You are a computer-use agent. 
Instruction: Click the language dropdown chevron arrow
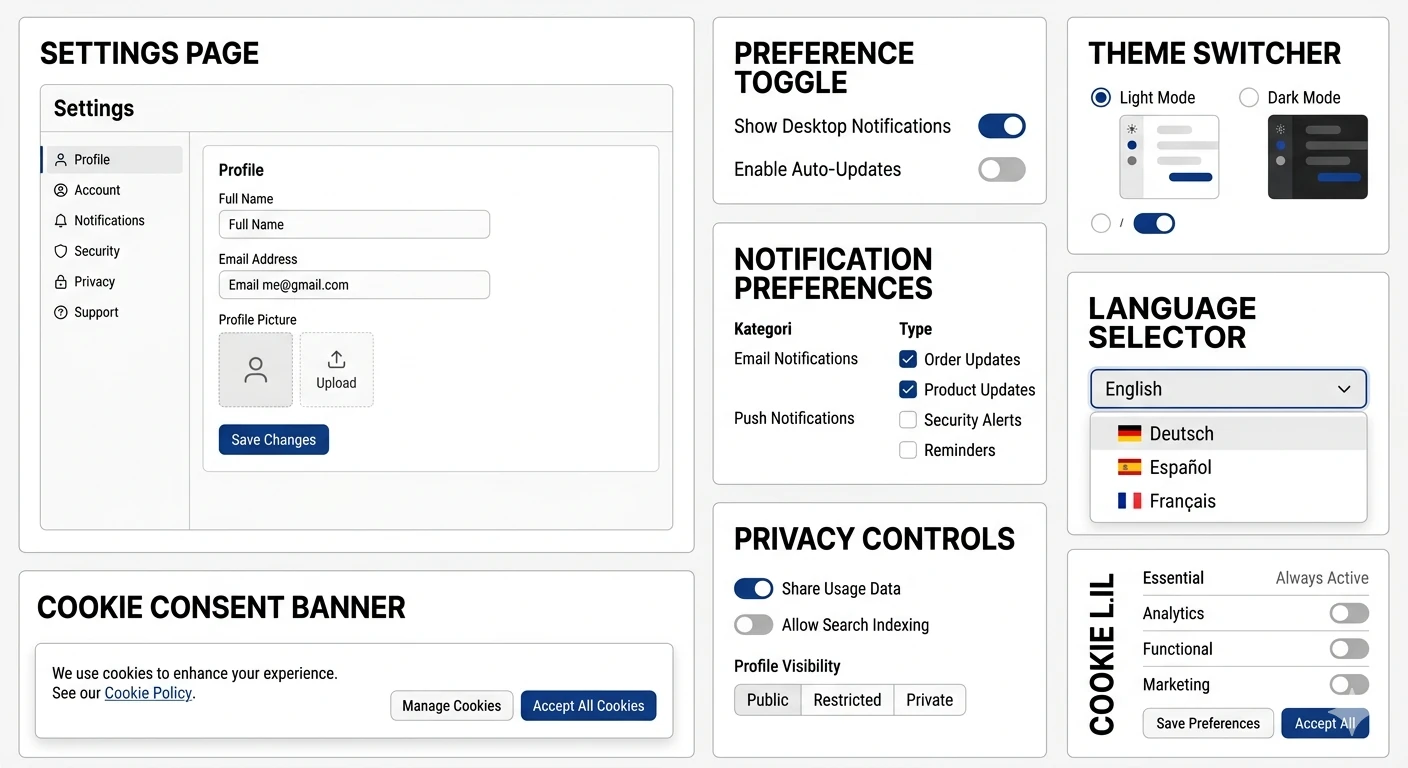pyautogui.click(x=1344, y=389)
